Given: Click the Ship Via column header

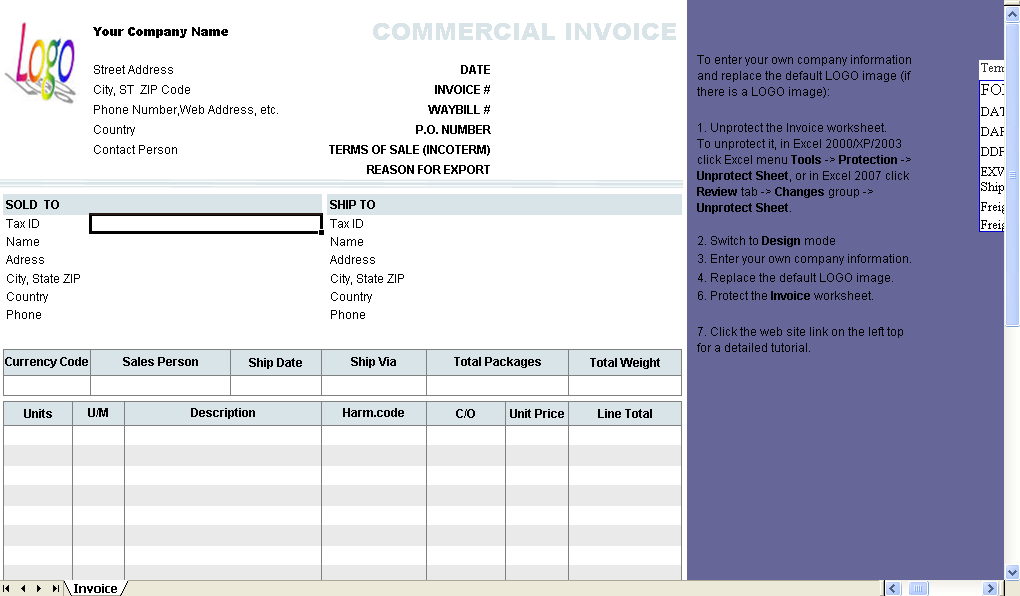Looking at the screenshot, I should pyautogui.click(x=373, y=362).
